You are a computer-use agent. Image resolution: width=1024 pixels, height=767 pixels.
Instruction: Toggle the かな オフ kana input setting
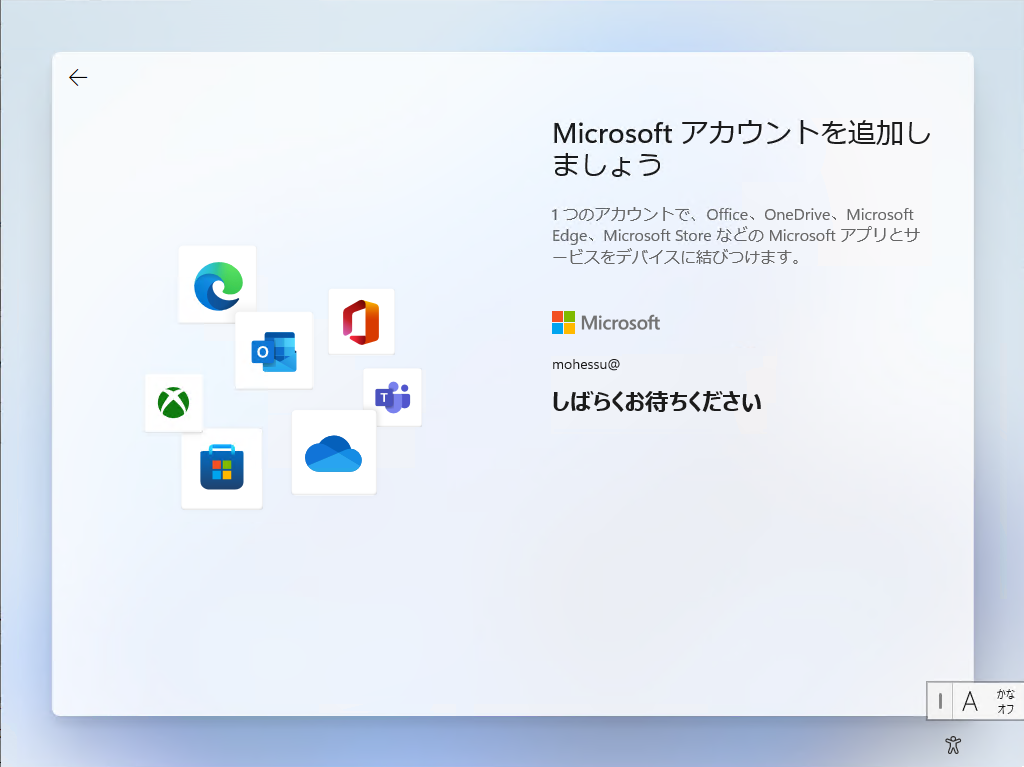click(x=1006, y=702)
